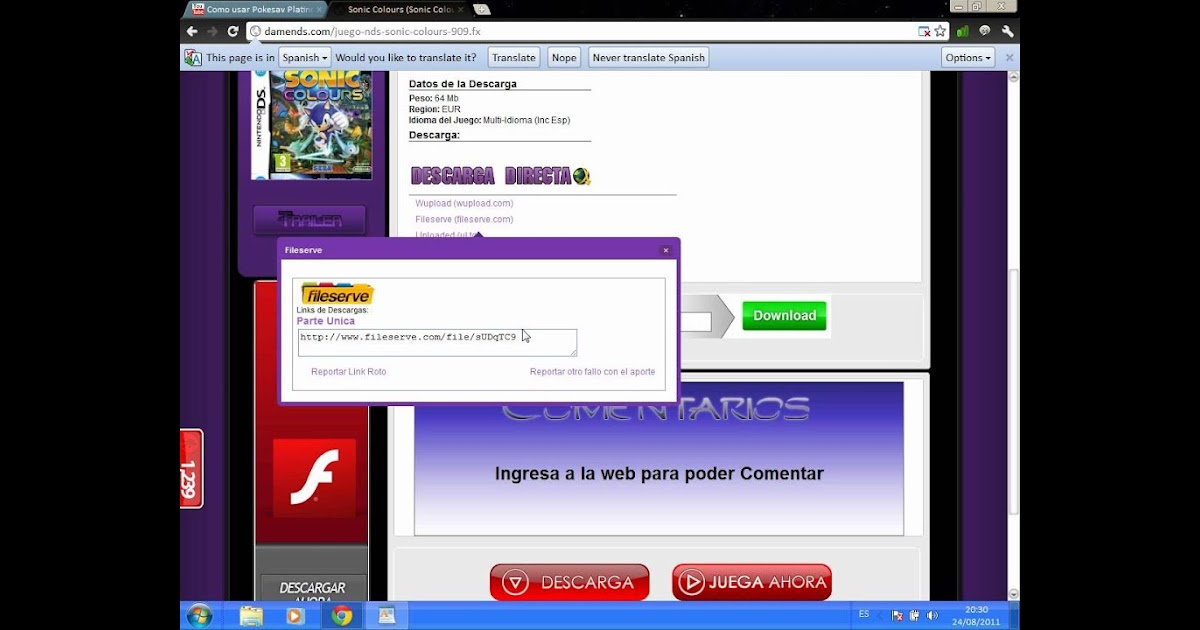
Task: Open a new tab with the plus button
Action: pyautogui.click(x=482, y=9)
